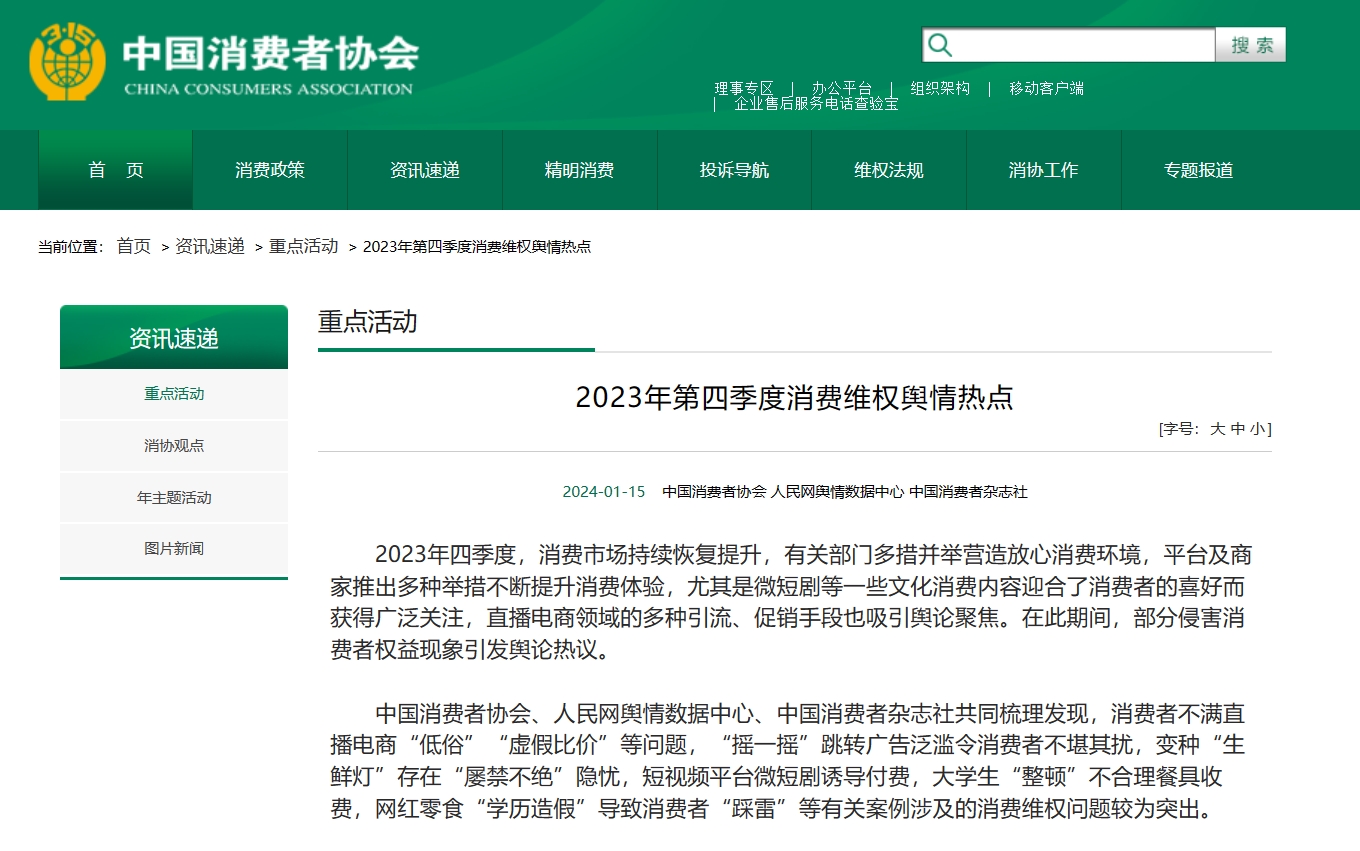Select 消协观点 in the left sidebar
Image resolution: width=1360 pixels, height=851 pixels.
(x=174, y=446)
